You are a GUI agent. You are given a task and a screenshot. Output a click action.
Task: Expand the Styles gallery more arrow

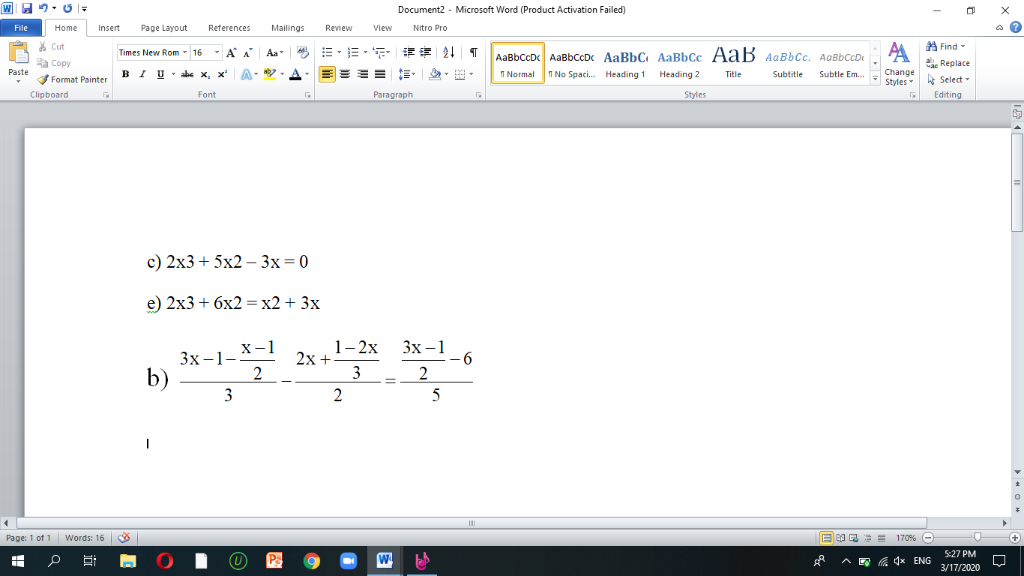875,79
